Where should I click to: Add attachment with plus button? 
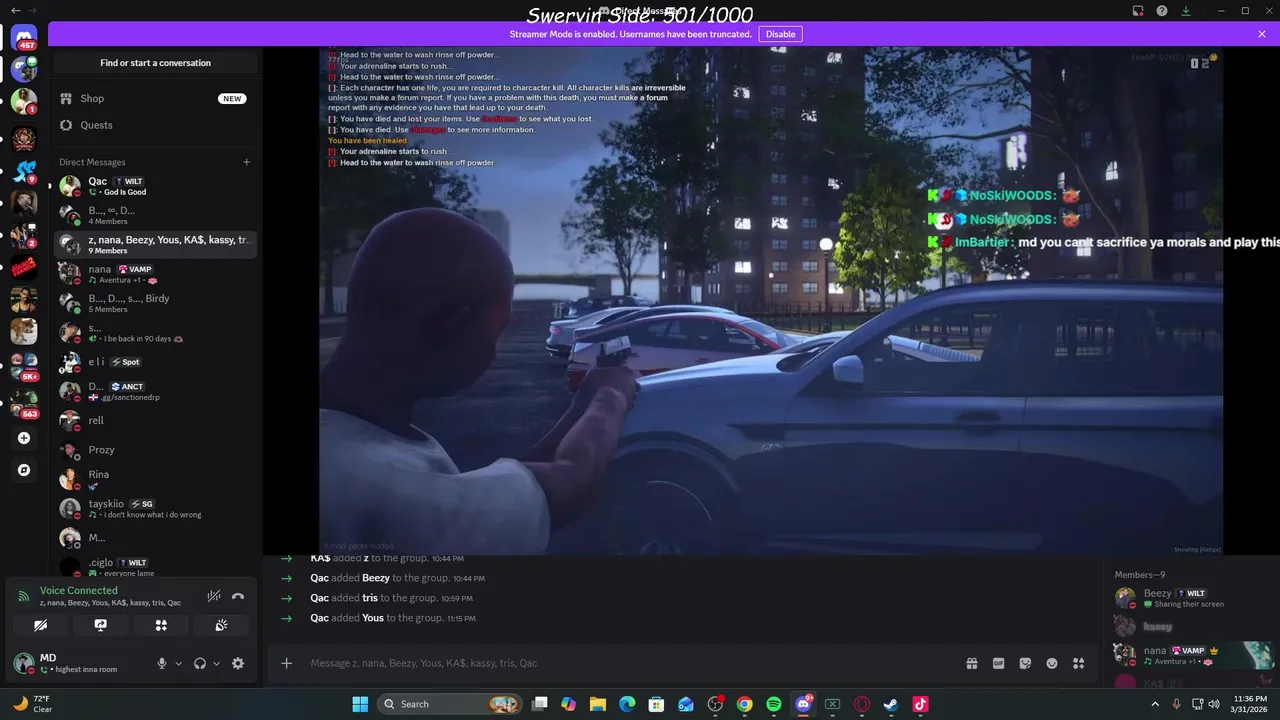click(286, 663)
